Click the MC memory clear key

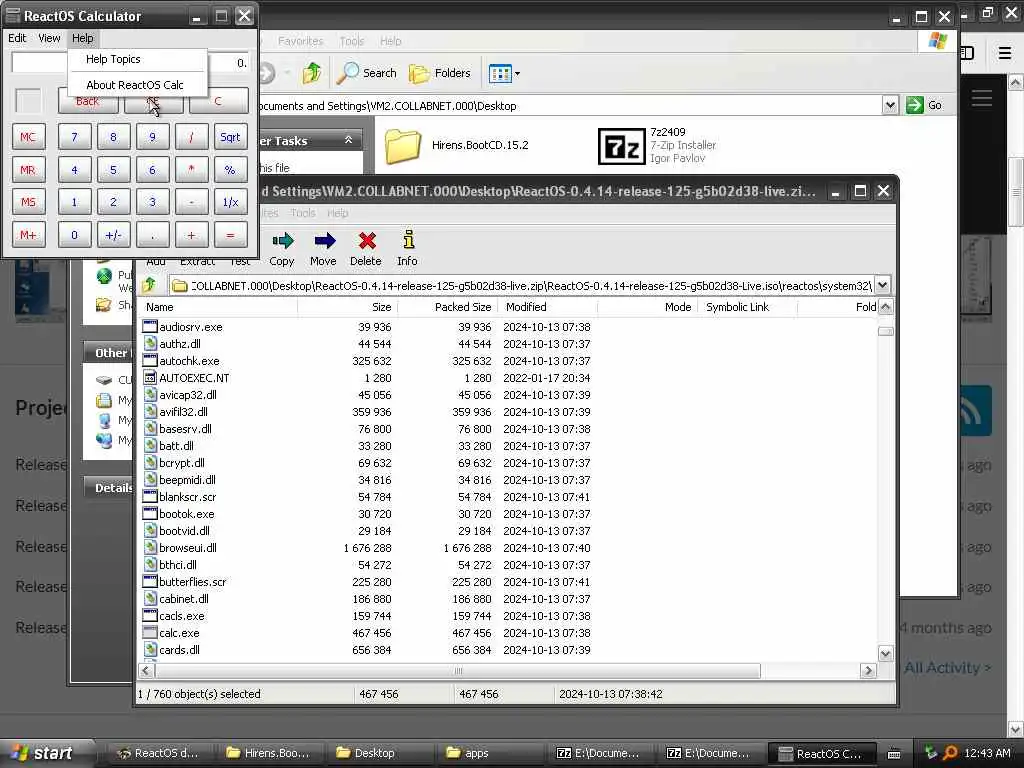[x=28, y=137]
